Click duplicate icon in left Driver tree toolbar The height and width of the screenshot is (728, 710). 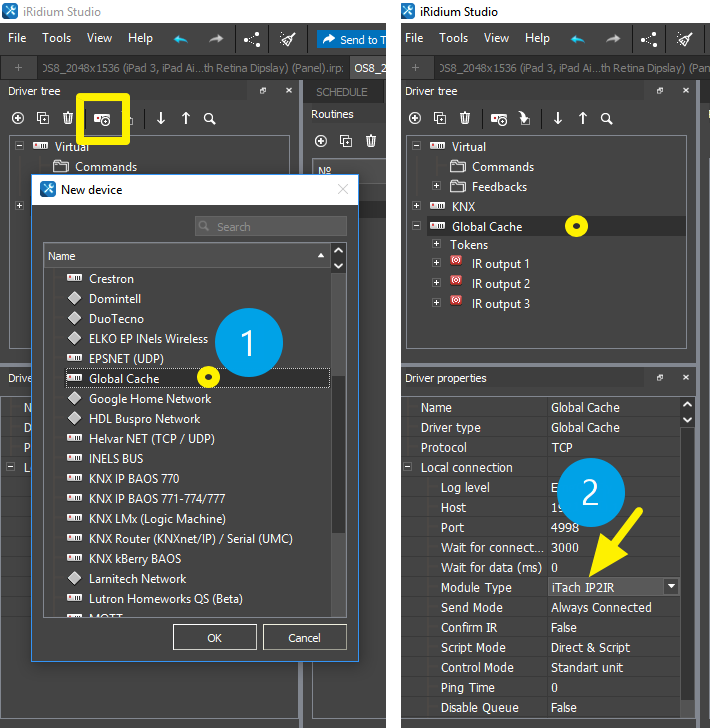point(43,118)
